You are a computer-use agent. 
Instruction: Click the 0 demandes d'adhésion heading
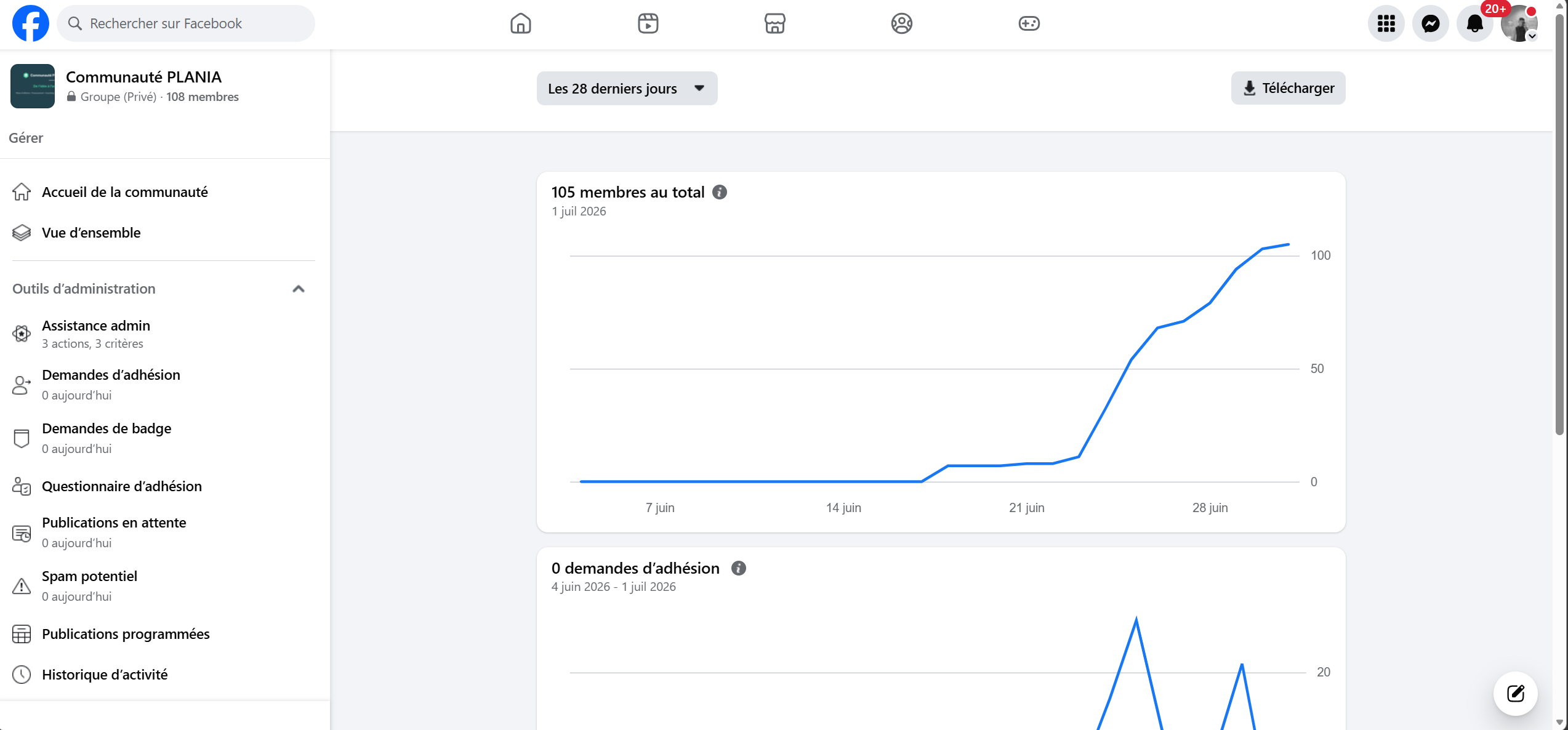[635, 568]
